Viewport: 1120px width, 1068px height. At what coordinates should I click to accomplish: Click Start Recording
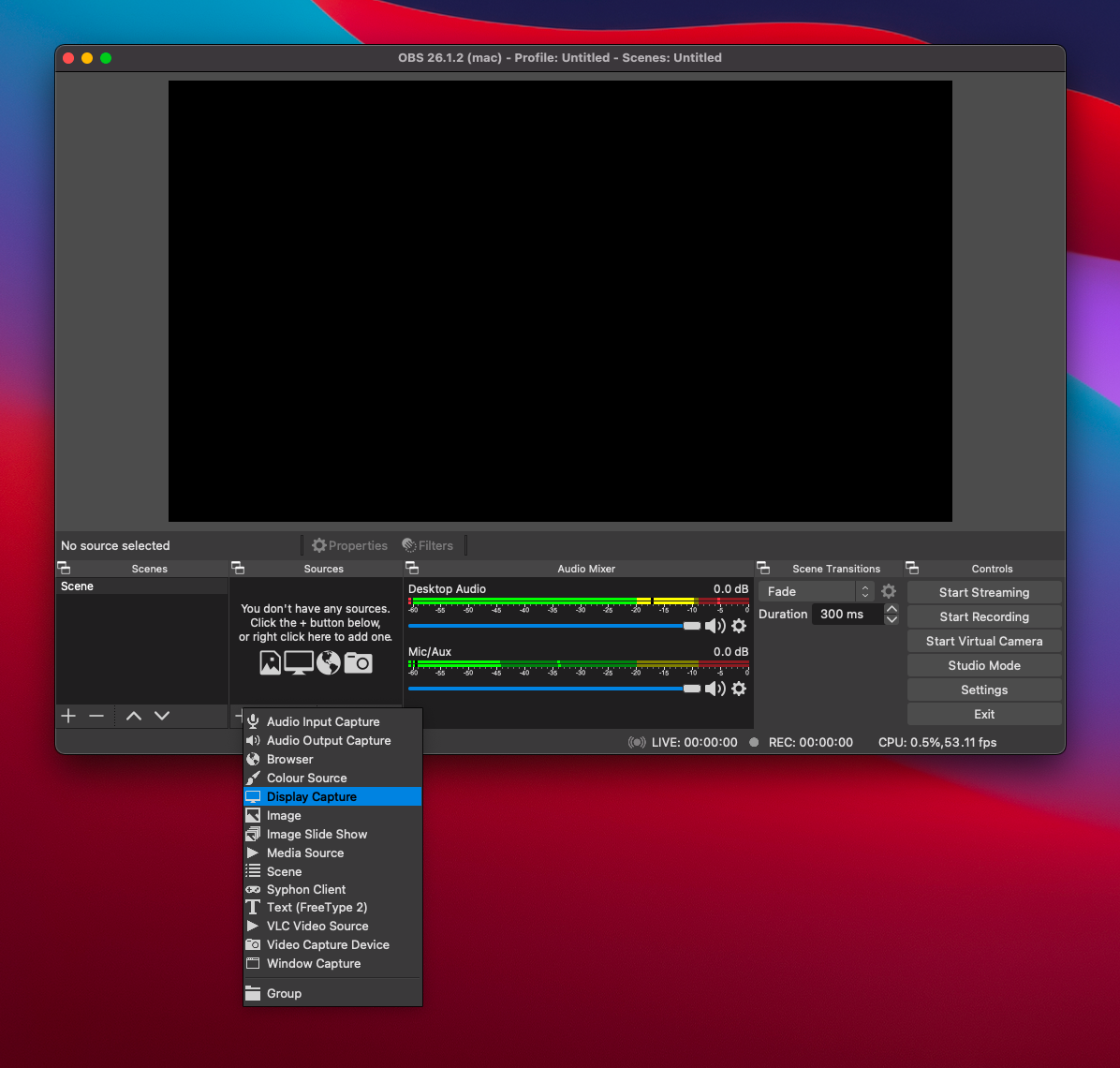coord(984,616)
